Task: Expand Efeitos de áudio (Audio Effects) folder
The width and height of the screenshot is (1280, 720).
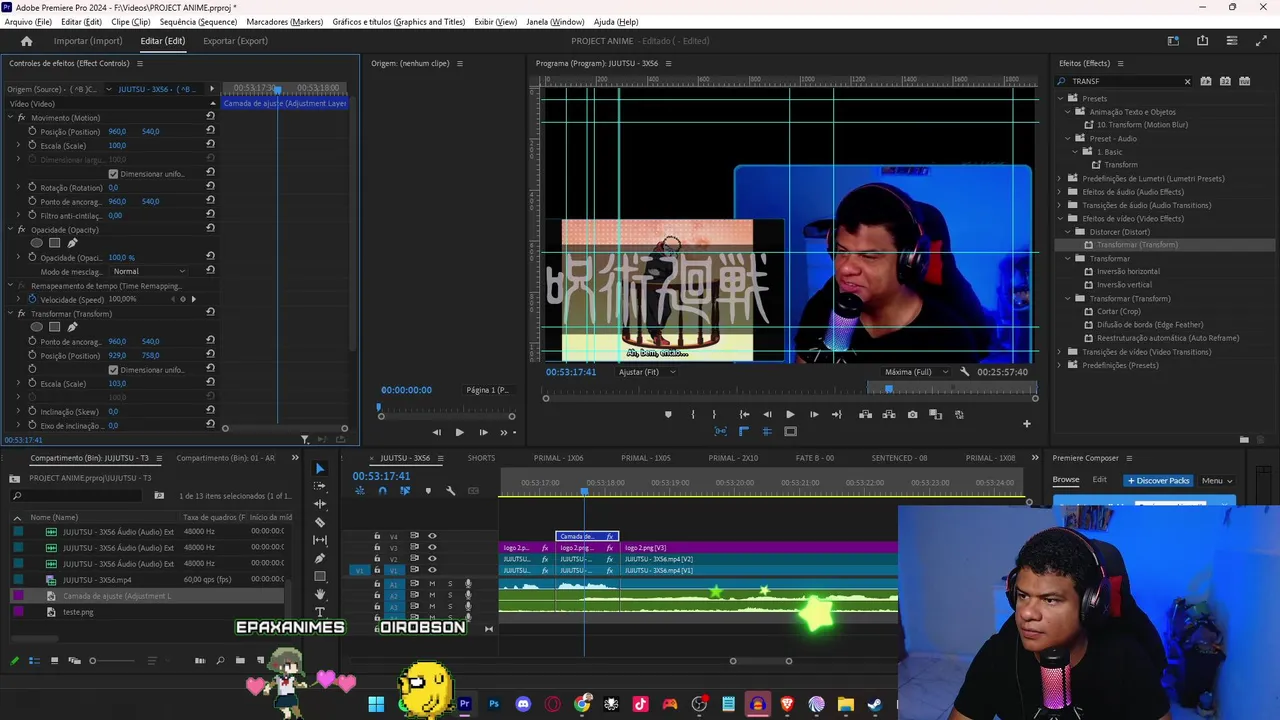Action: point(1060,192)
